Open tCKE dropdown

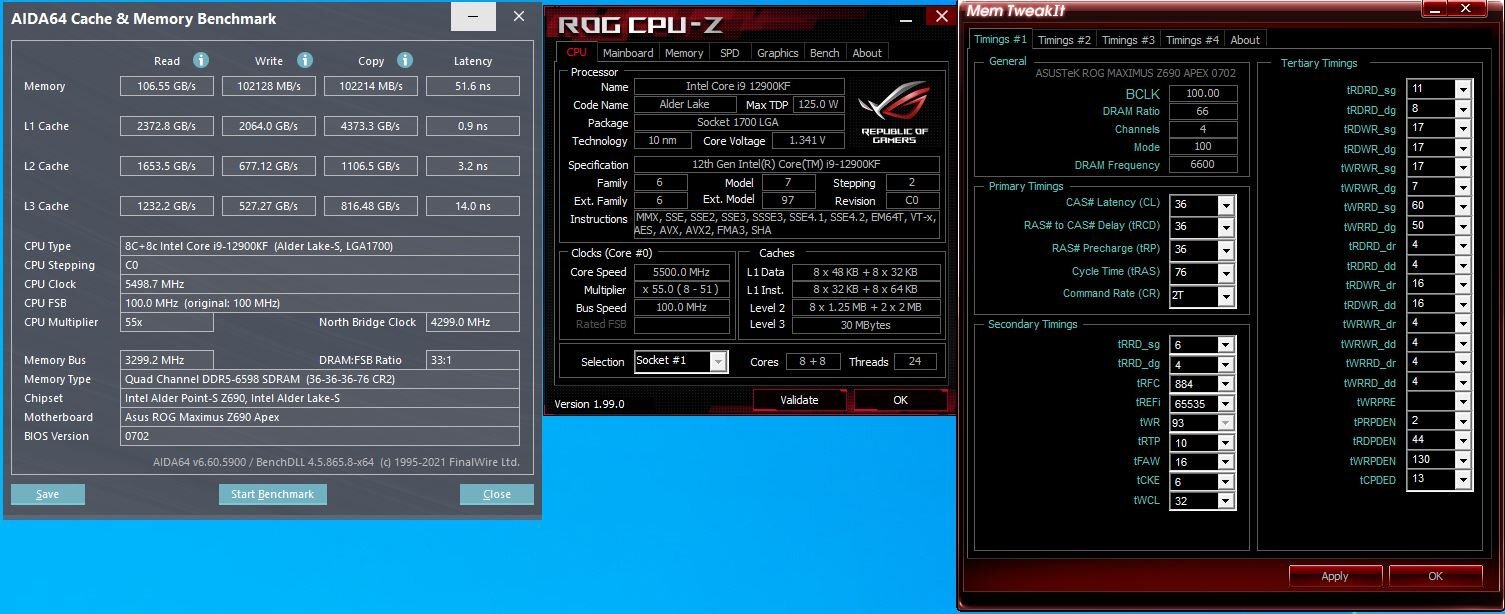(x=1226, y=482)
